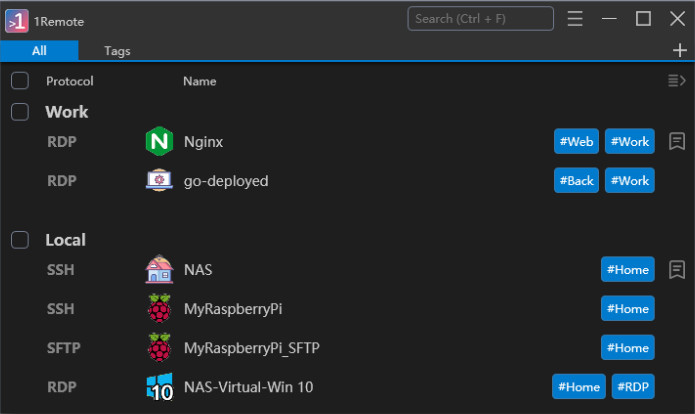695x414 pixels.
Task: Click the #Home tag on MyRaspberryPi
Action: [x=628, y=309]
